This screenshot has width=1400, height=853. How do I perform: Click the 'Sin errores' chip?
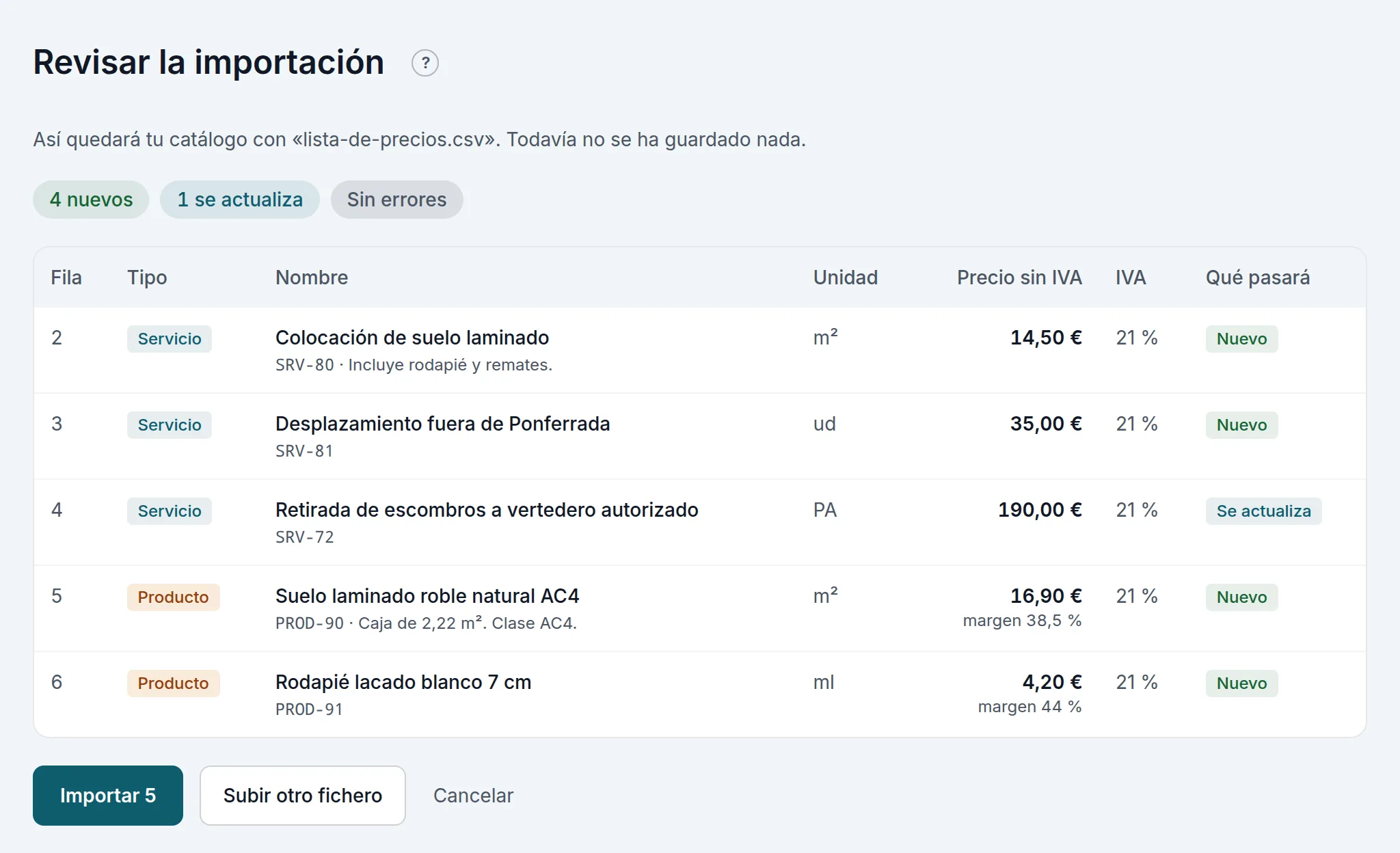coord(397,200)
